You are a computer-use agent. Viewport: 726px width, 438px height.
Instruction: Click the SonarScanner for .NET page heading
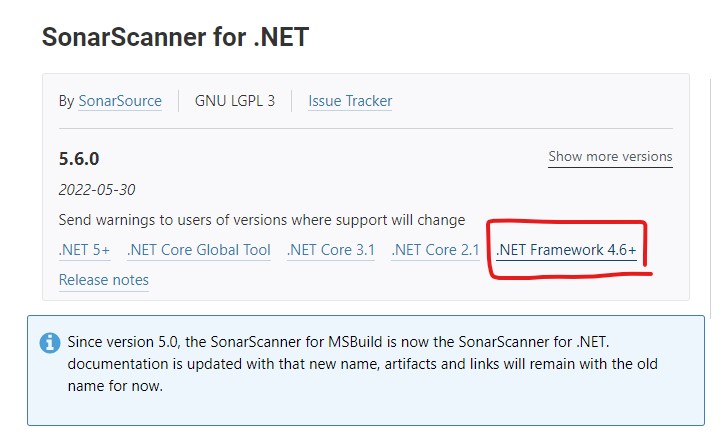175,37
